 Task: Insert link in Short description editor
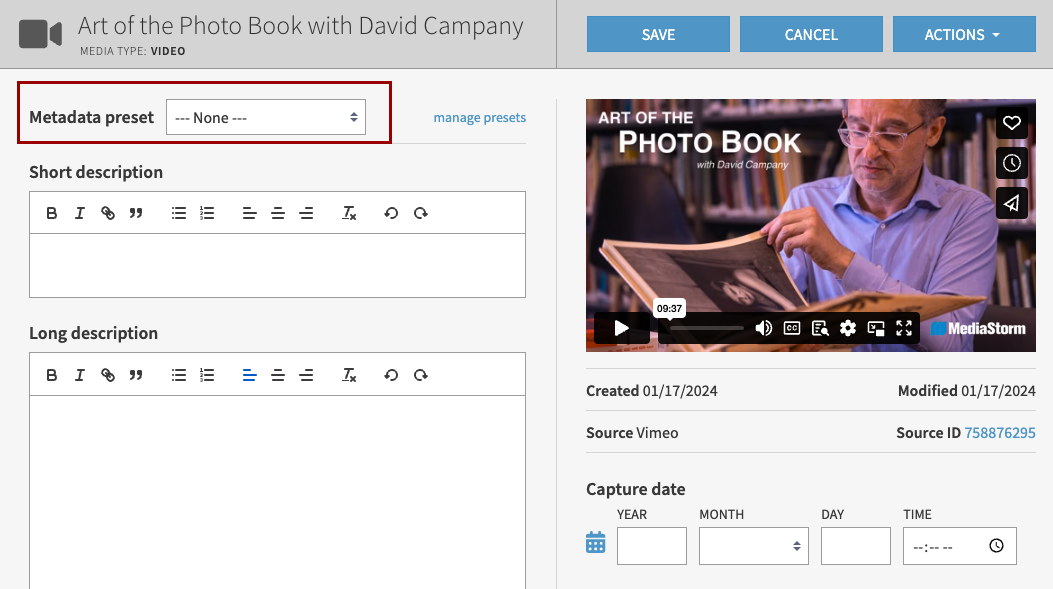(x=108, y=213)
